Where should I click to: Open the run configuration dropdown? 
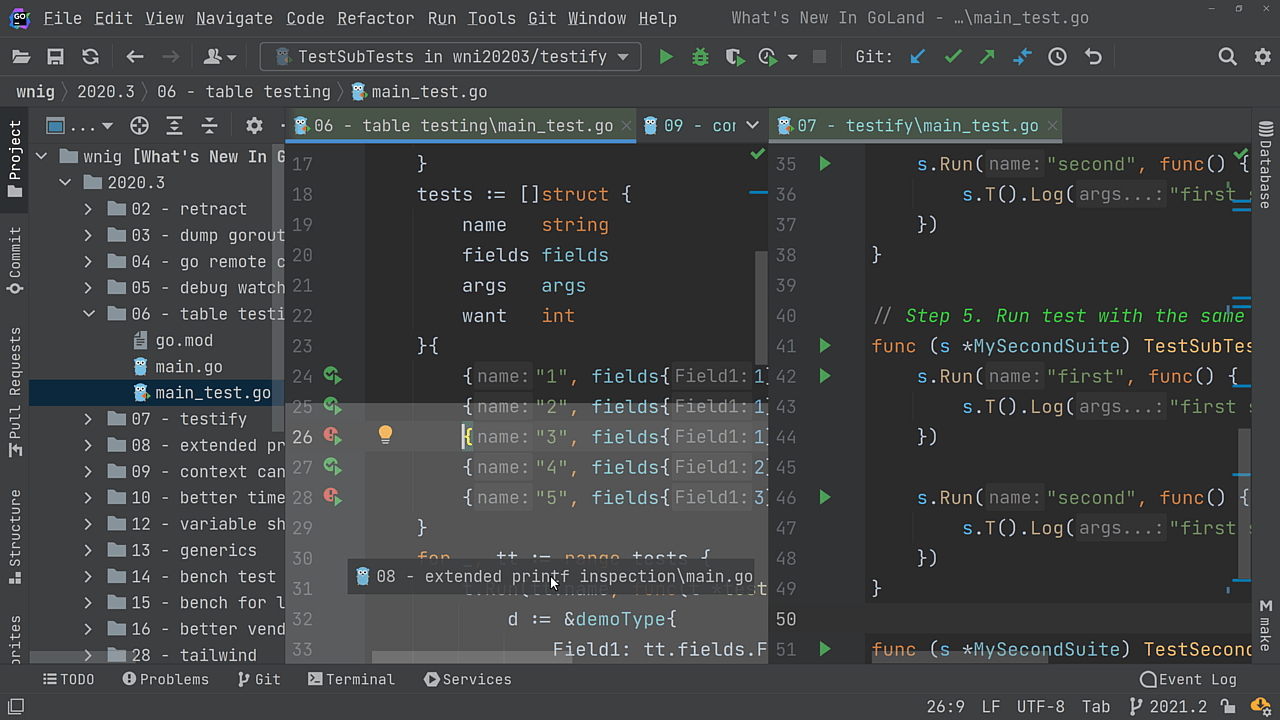click(622, 57)
